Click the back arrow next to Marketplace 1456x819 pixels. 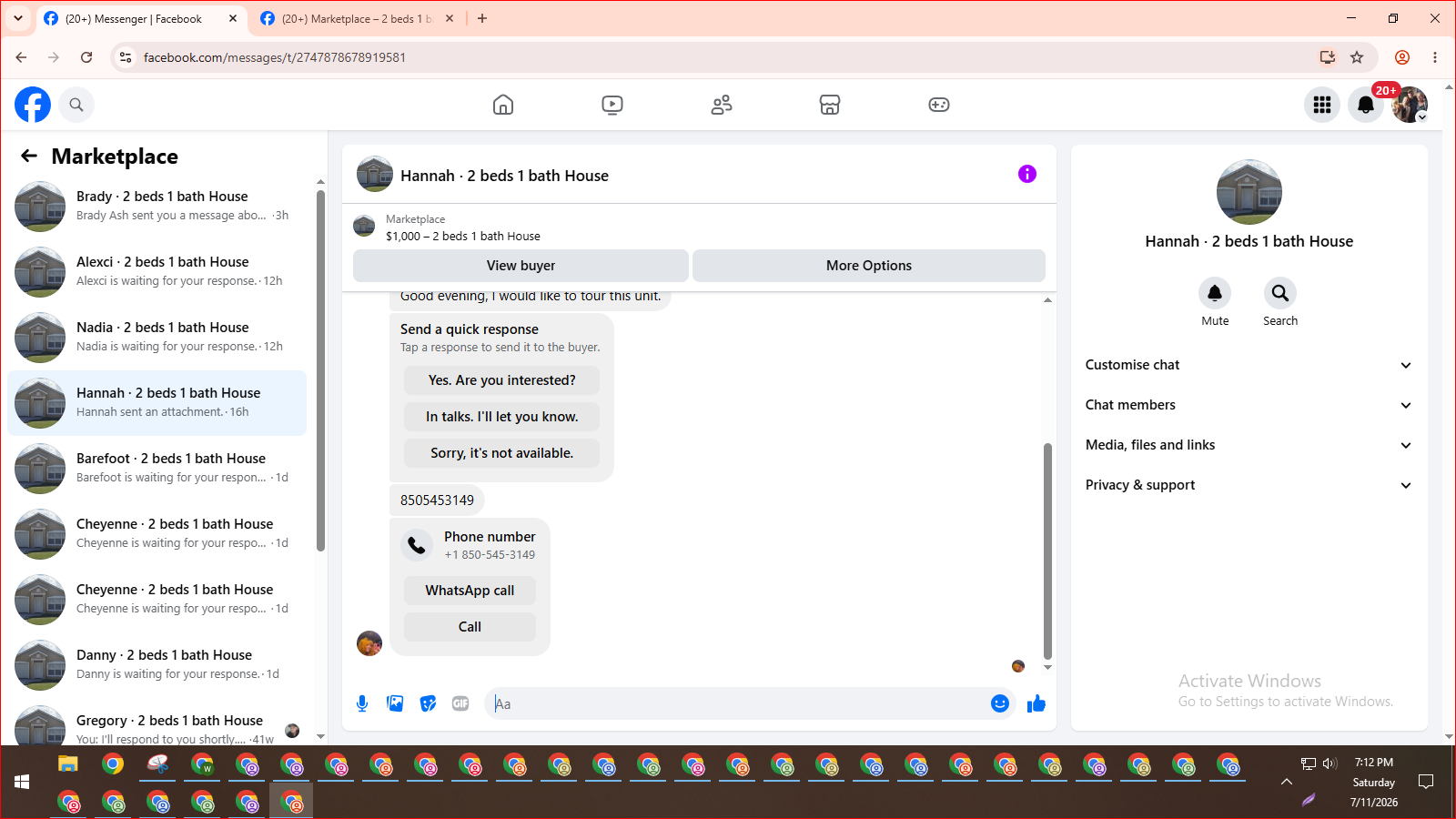pyautogui.click(x=29, y=156)
